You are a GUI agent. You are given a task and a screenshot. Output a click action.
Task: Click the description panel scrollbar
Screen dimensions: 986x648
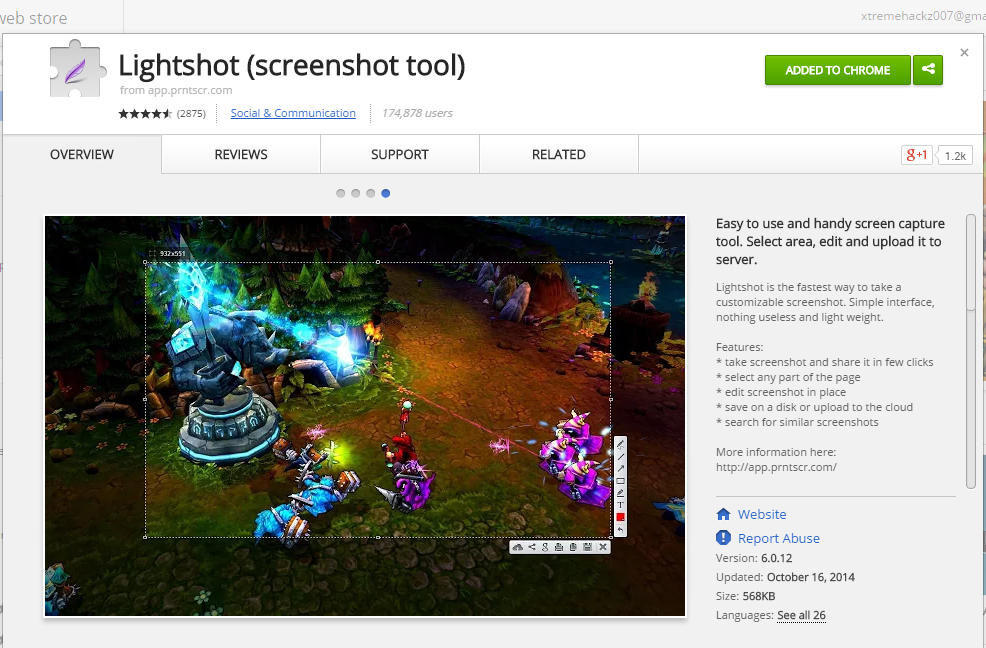click(x=971, y=351)
